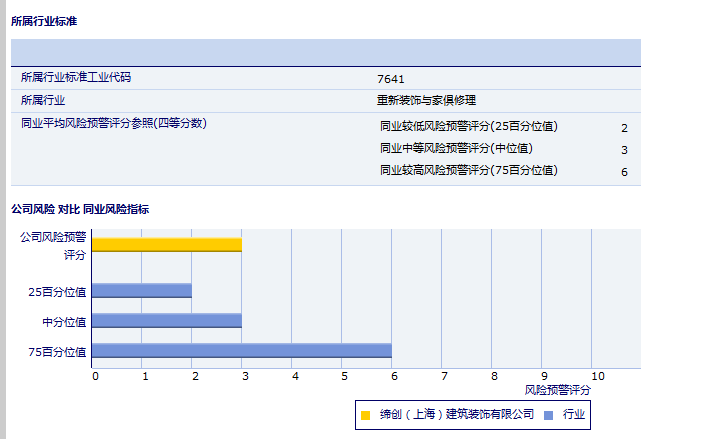Click the 中分位值 blue bar
Image resolution: width=704 pixels, height=439 pixels.
[166, 321]
